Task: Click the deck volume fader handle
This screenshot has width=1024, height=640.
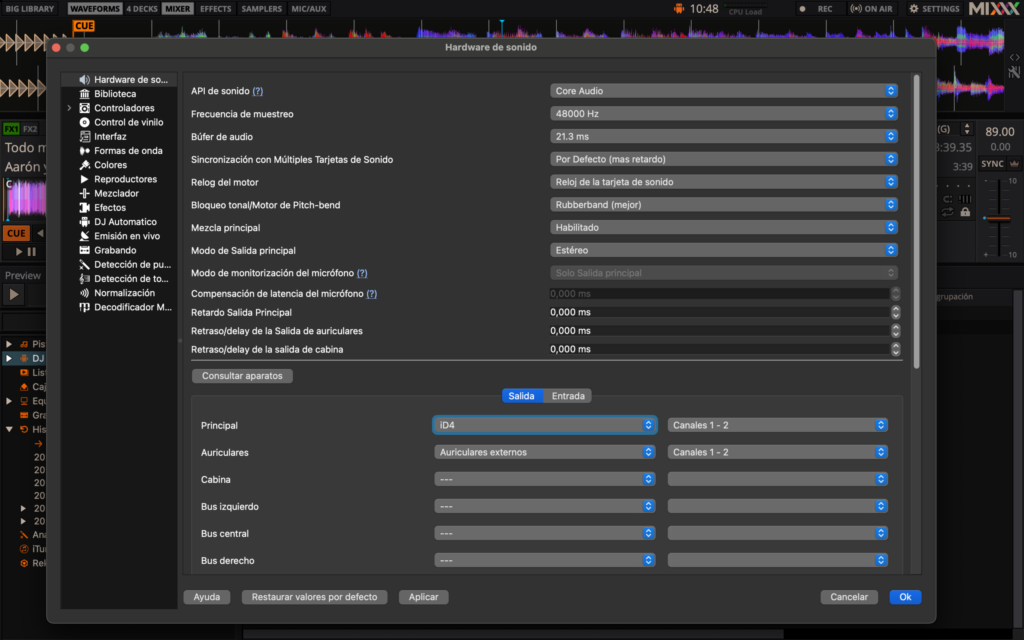Action: pyautogui.click(x=997, y=218)
